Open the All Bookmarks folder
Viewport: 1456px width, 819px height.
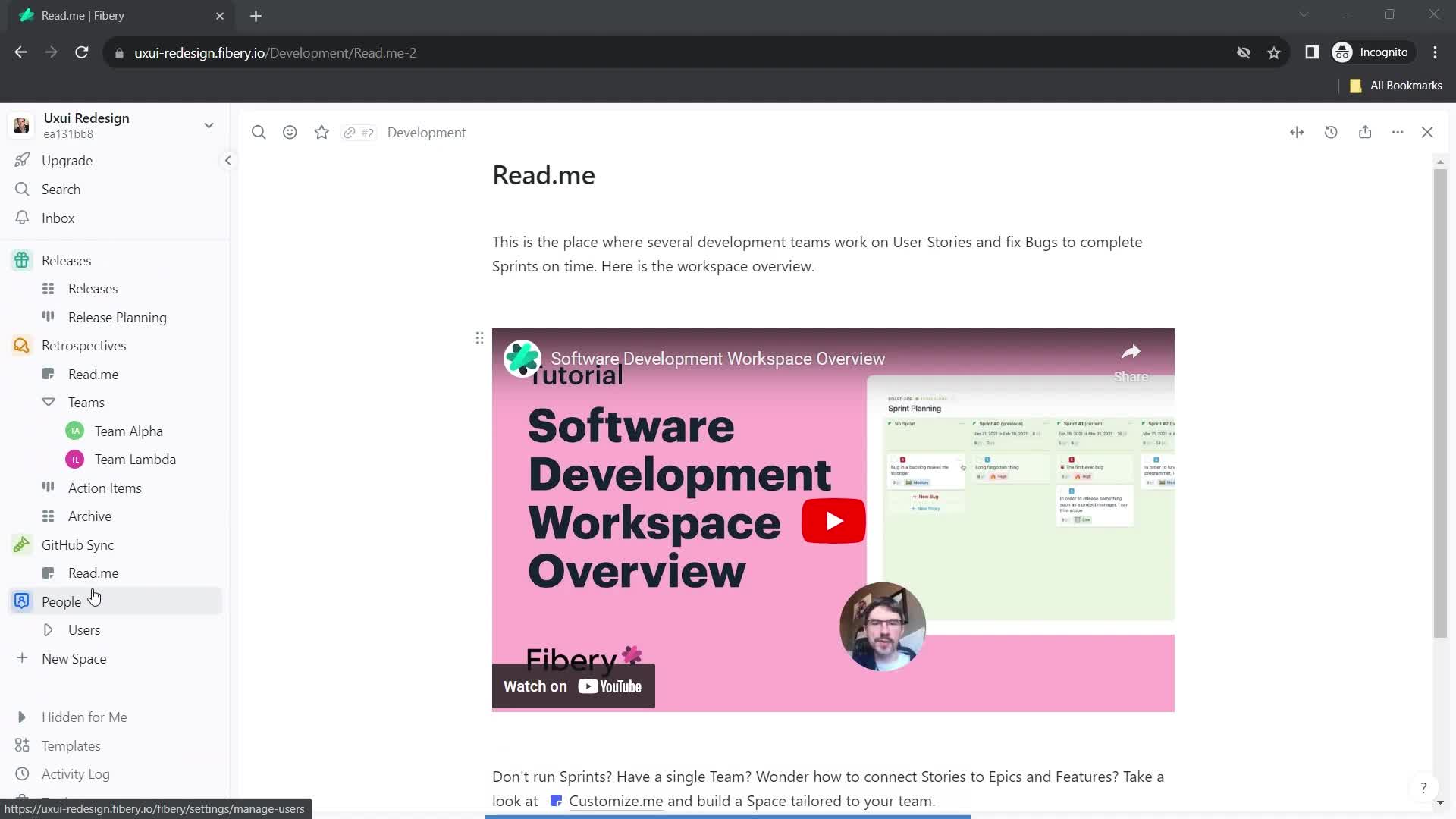tap(1396, 86)
